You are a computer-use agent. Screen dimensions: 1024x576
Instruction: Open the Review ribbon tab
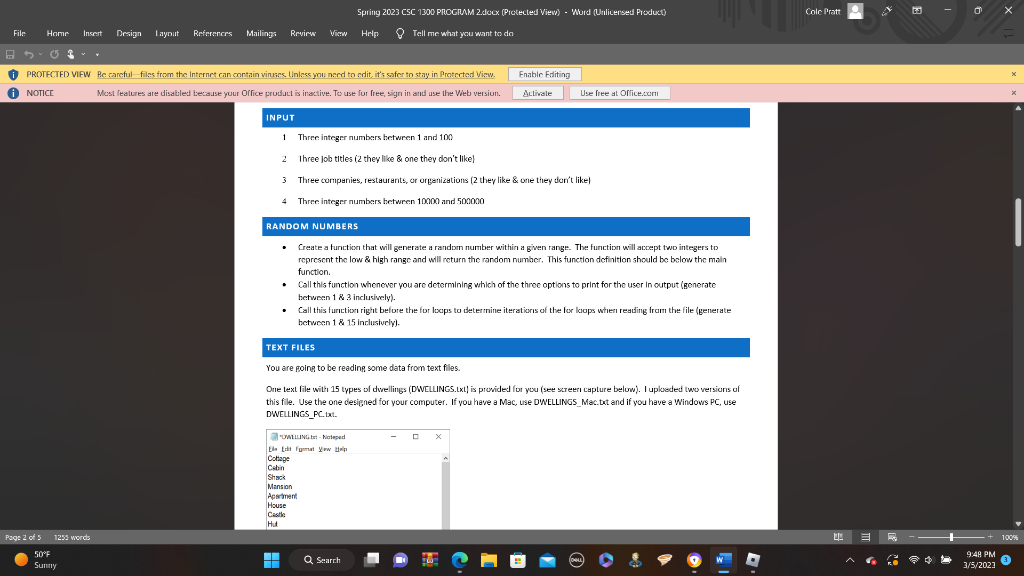point(302,33)
